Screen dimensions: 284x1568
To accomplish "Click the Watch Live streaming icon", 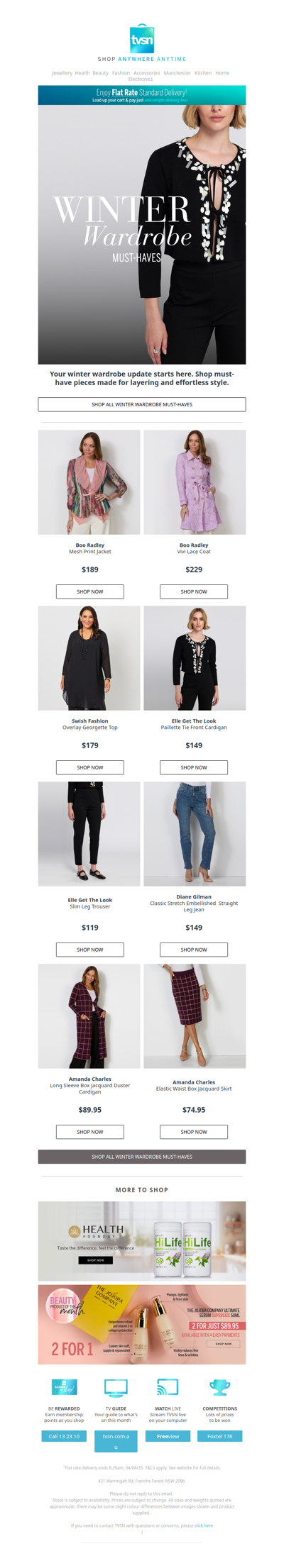I will (168, 1388).
